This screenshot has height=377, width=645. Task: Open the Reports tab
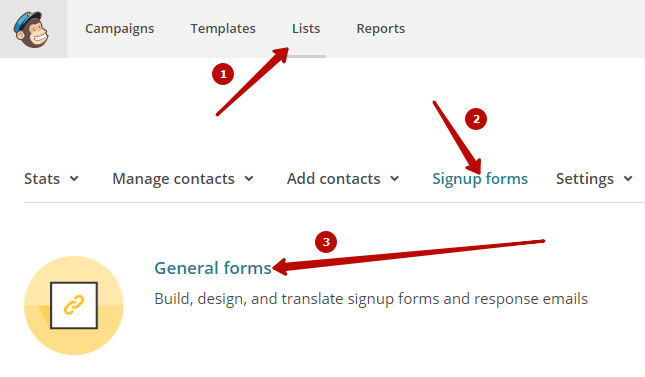point(381,29)
